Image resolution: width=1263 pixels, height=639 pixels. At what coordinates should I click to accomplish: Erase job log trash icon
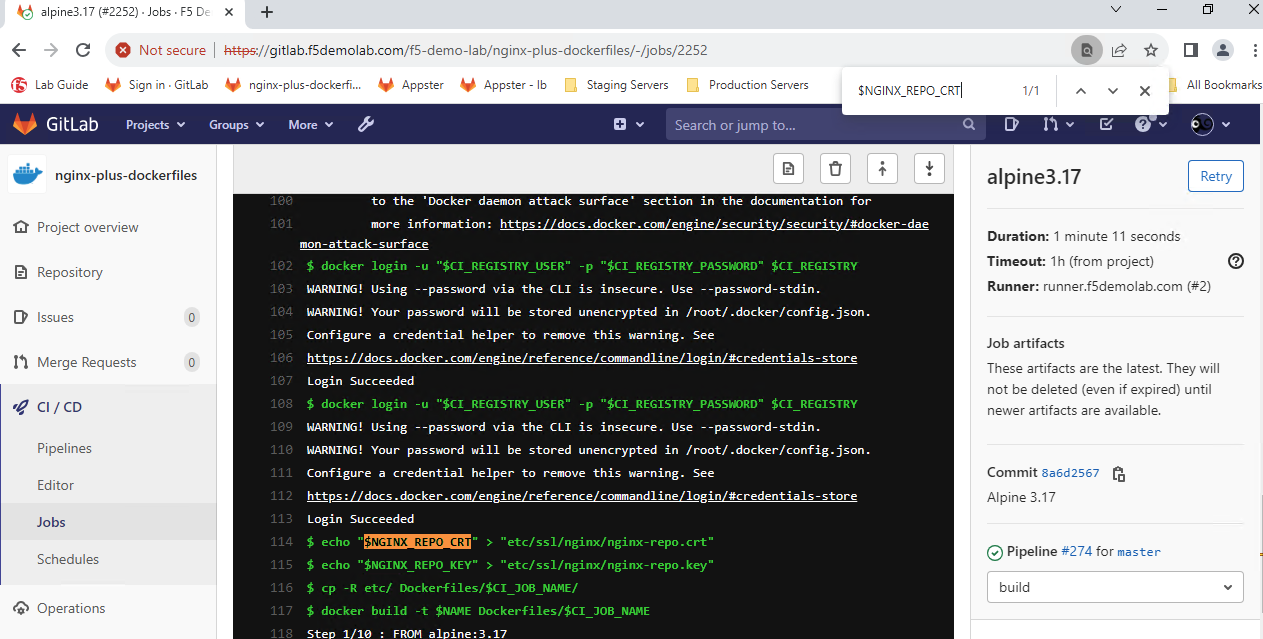[835, 168]
